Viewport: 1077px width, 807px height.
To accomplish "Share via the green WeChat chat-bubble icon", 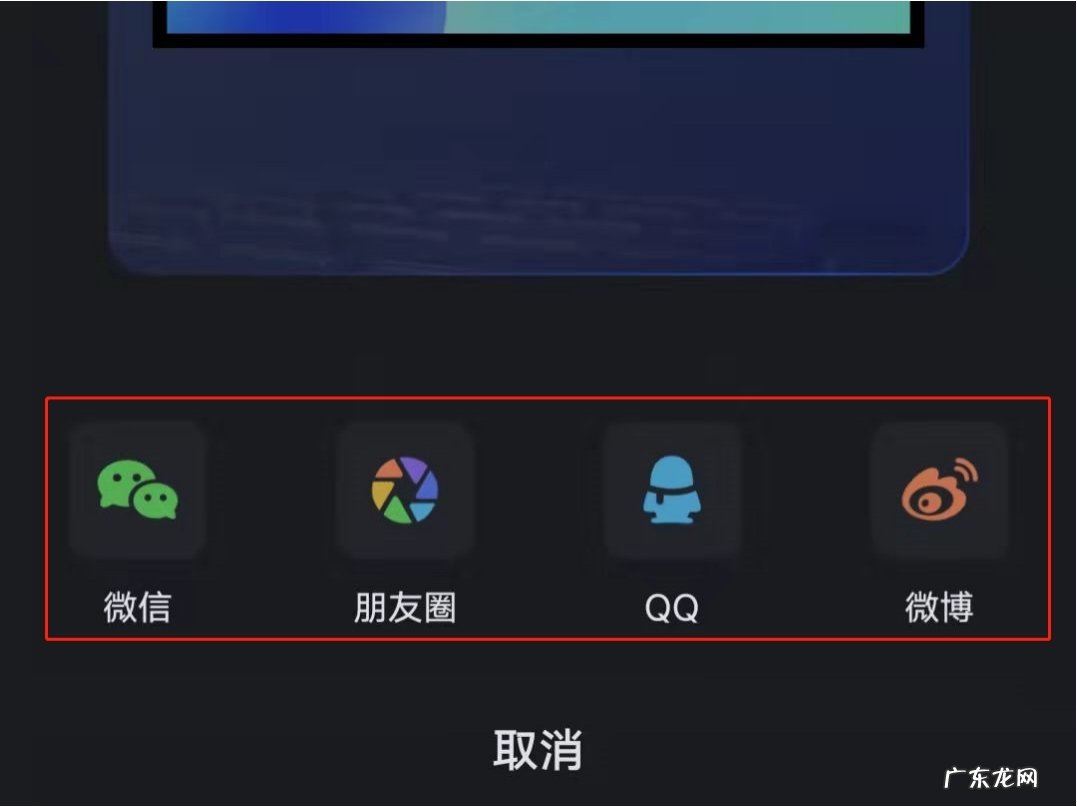I will click(x=137, y=490).
